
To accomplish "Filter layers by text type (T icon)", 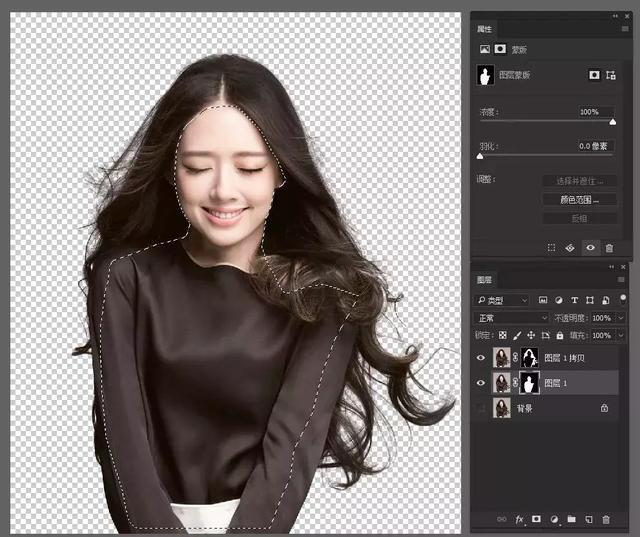I will click(576, 300).
